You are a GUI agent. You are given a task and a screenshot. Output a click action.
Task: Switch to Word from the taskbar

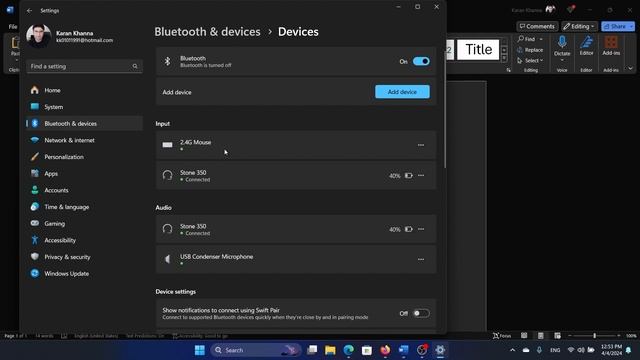pos(403,350)
